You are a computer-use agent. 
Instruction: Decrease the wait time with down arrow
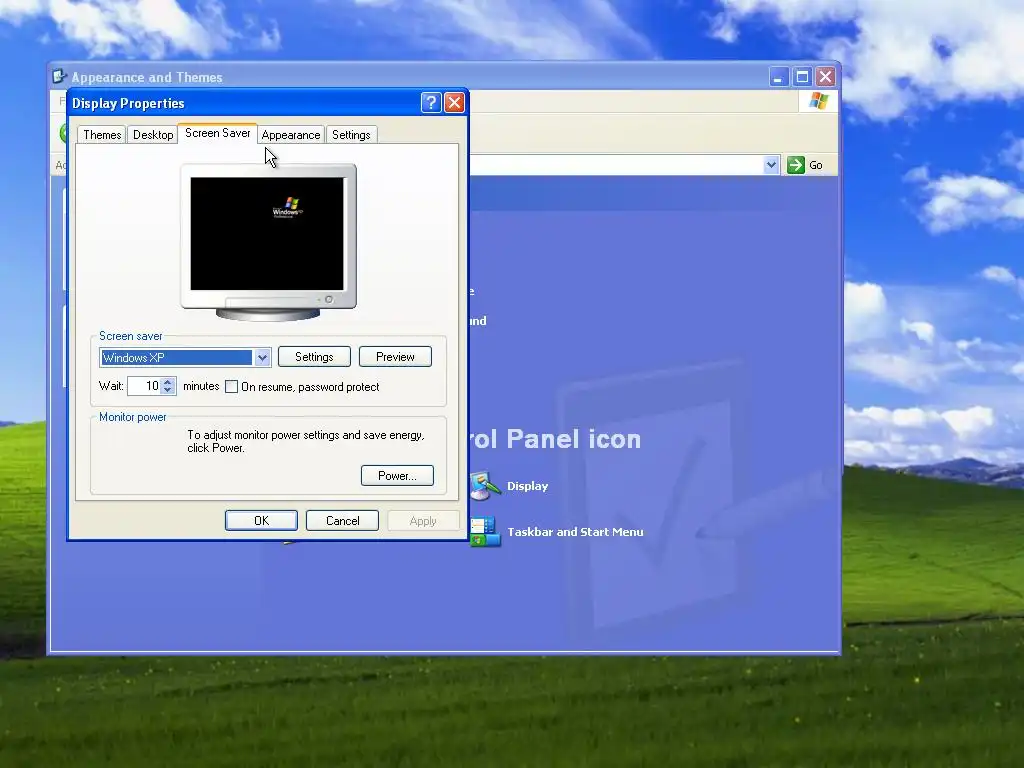pyautogui.click(x=168, y=390)
